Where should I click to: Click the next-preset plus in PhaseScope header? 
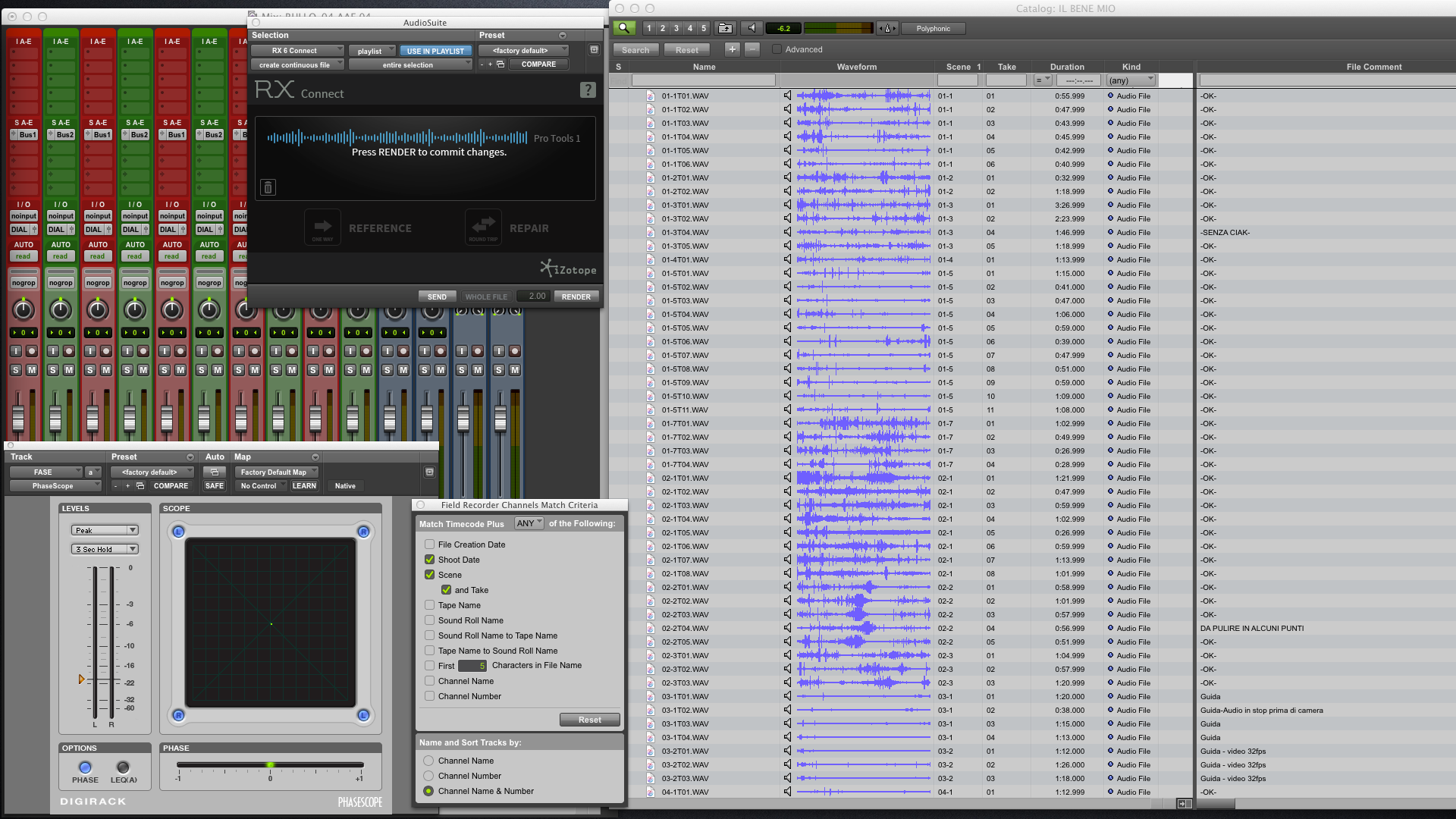point(127,486)
